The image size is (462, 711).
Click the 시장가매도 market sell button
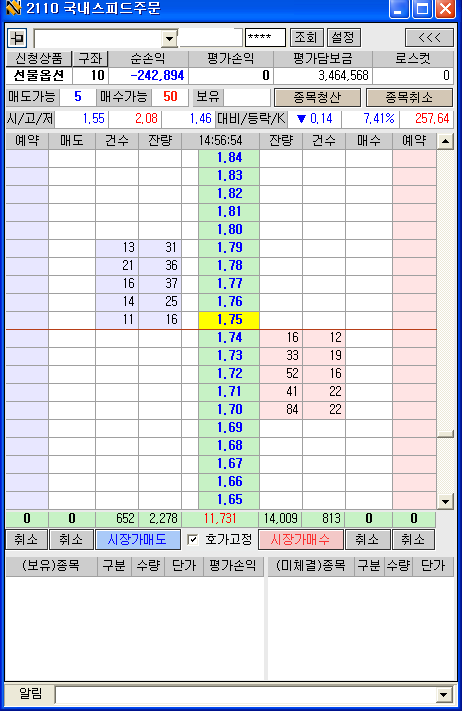[x=138, y=540]
